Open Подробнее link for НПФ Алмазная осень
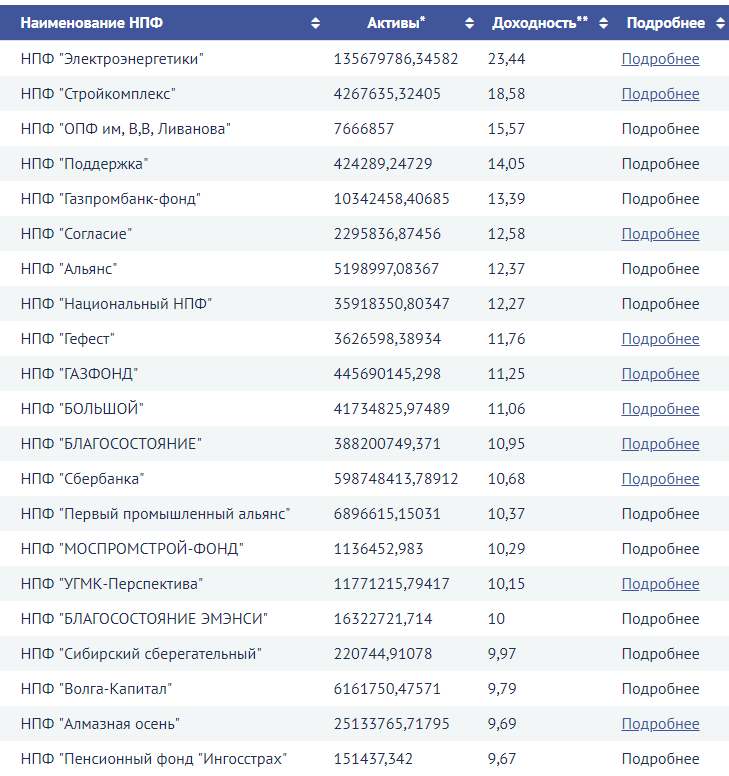 [660, 724]
